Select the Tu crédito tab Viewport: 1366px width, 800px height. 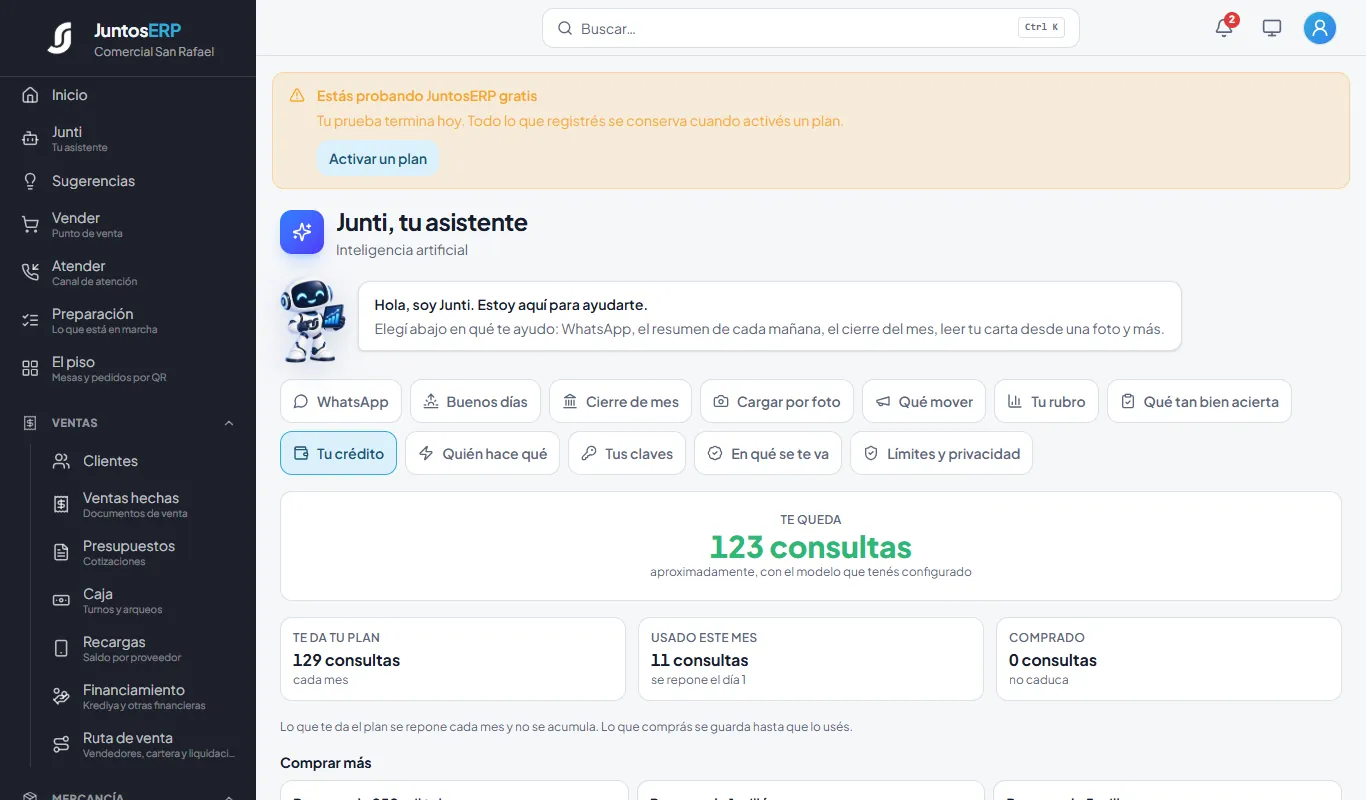(338, 453)
